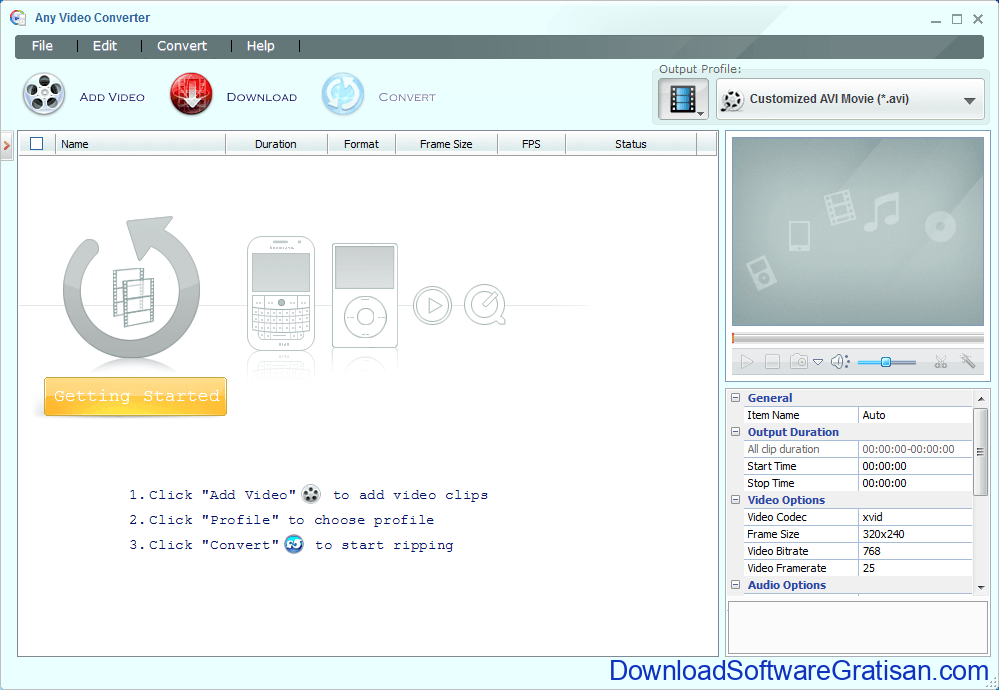Screen dimensions: 999x690
Task: Click the FPS column header
Action: click(531, 144)
